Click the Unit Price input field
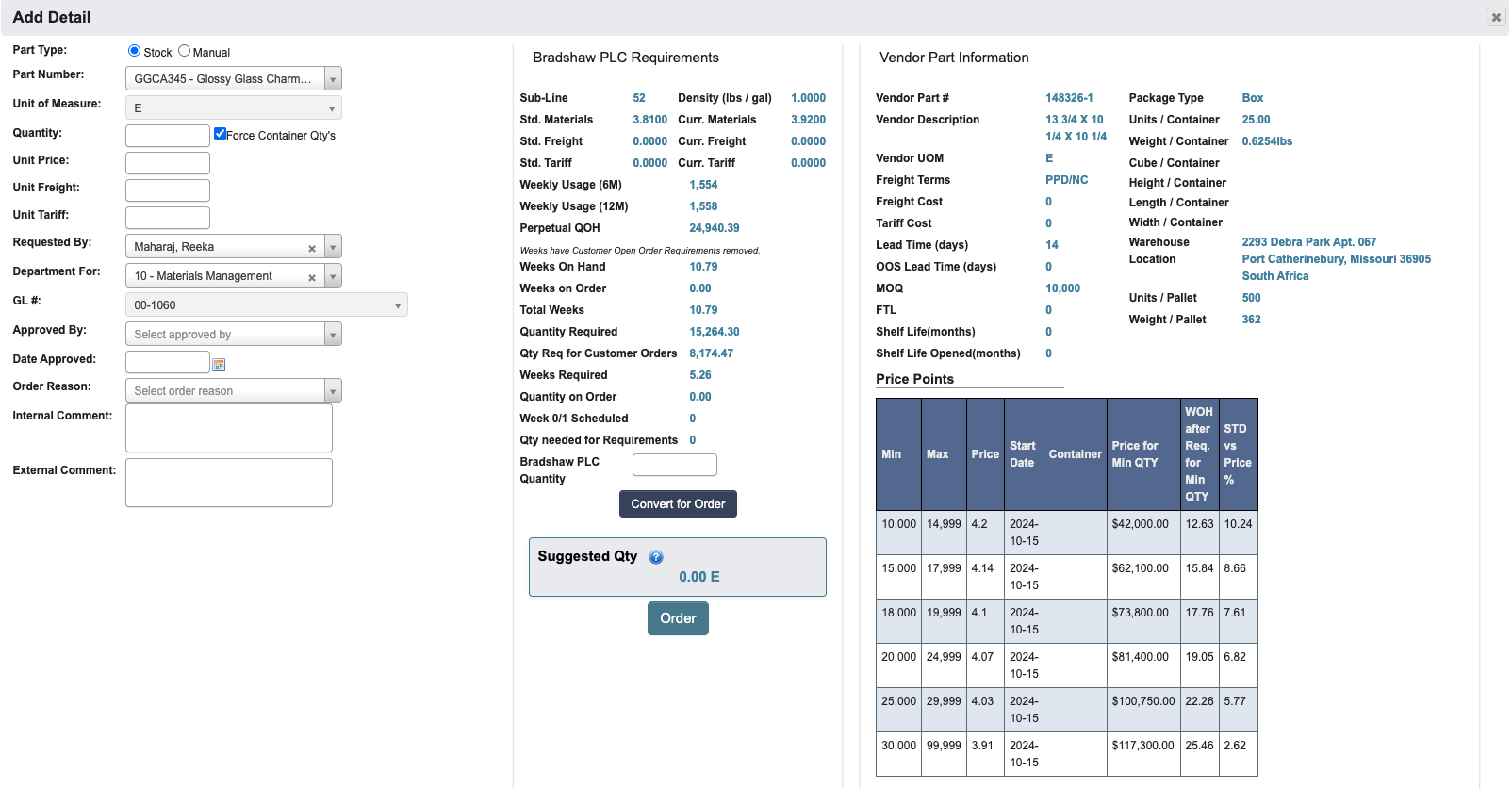Image resolution: width=1512 pixels, height=789 pixels. click(x=168, y=163)
